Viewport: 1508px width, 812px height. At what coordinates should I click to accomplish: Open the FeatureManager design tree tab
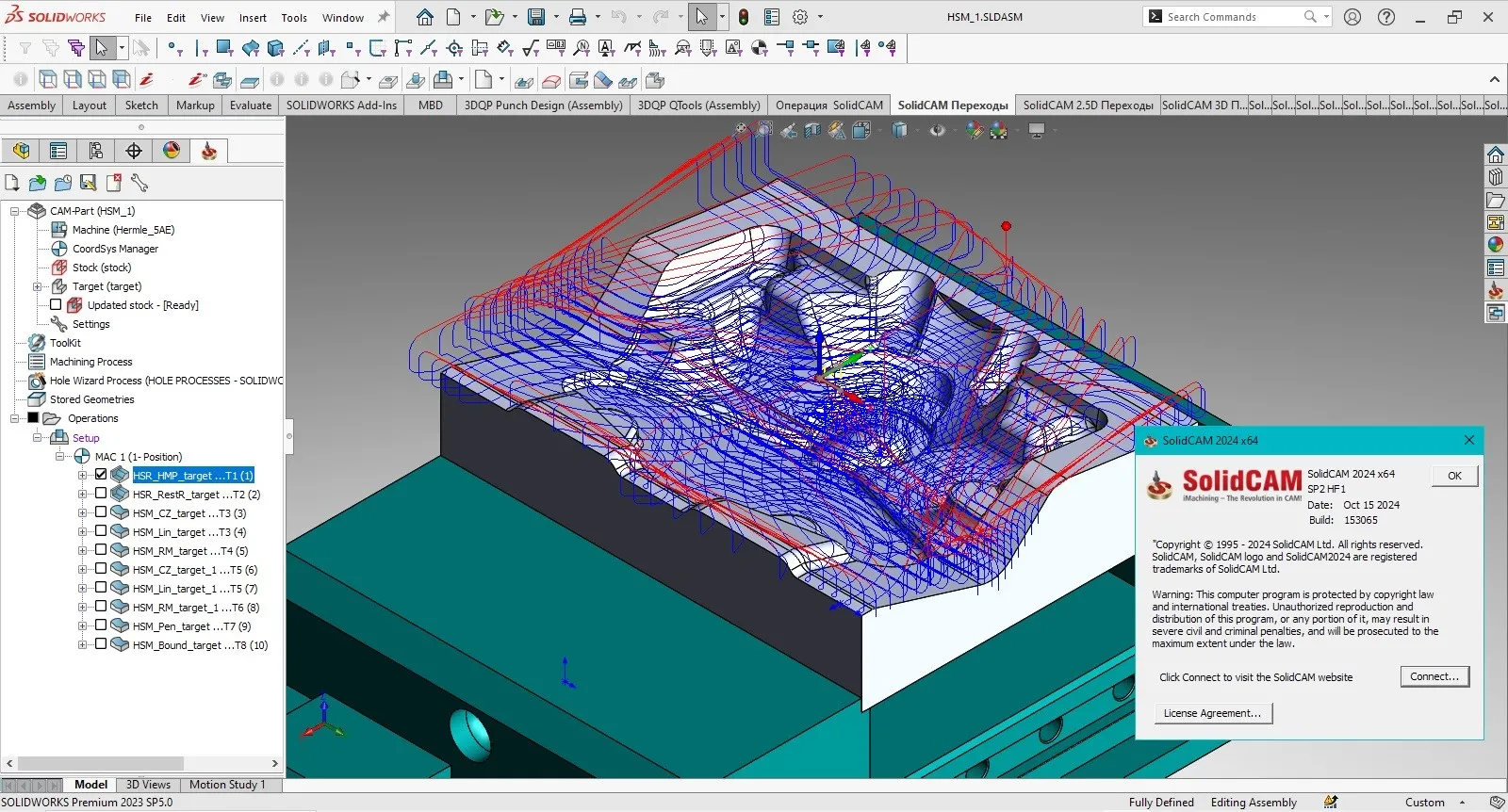21,151
